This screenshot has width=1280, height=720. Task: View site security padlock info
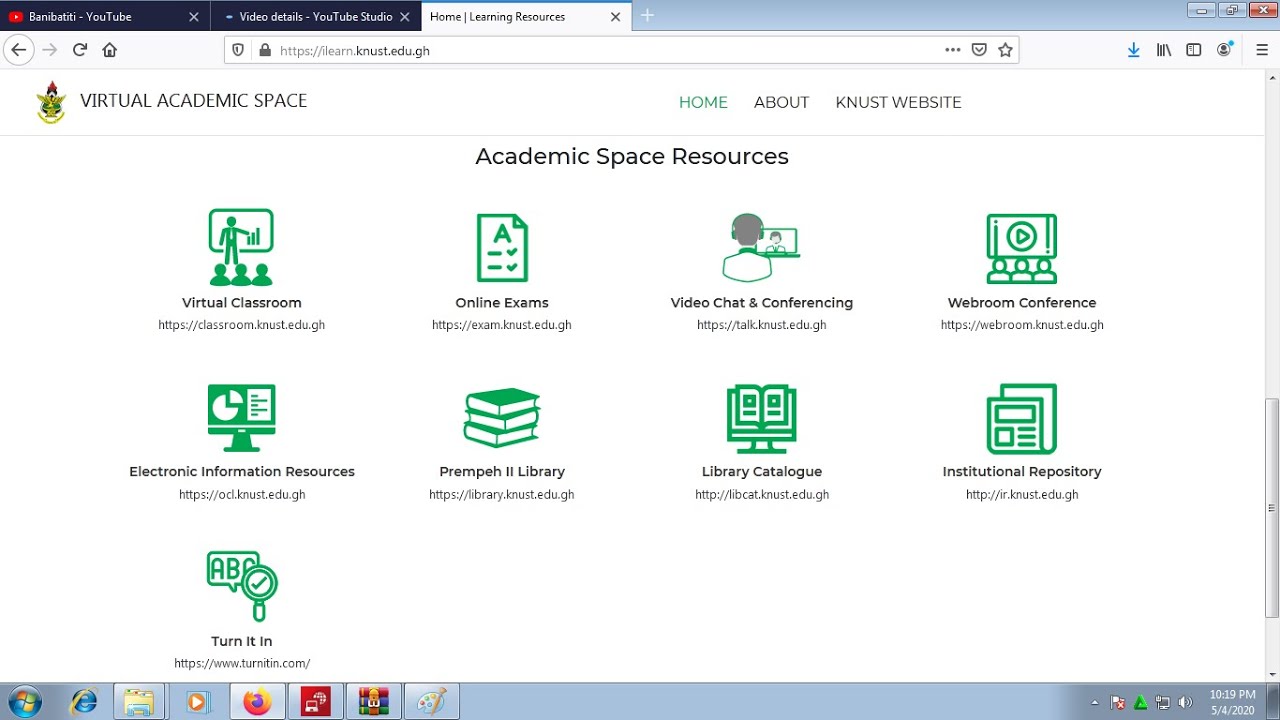click(265, 50)
